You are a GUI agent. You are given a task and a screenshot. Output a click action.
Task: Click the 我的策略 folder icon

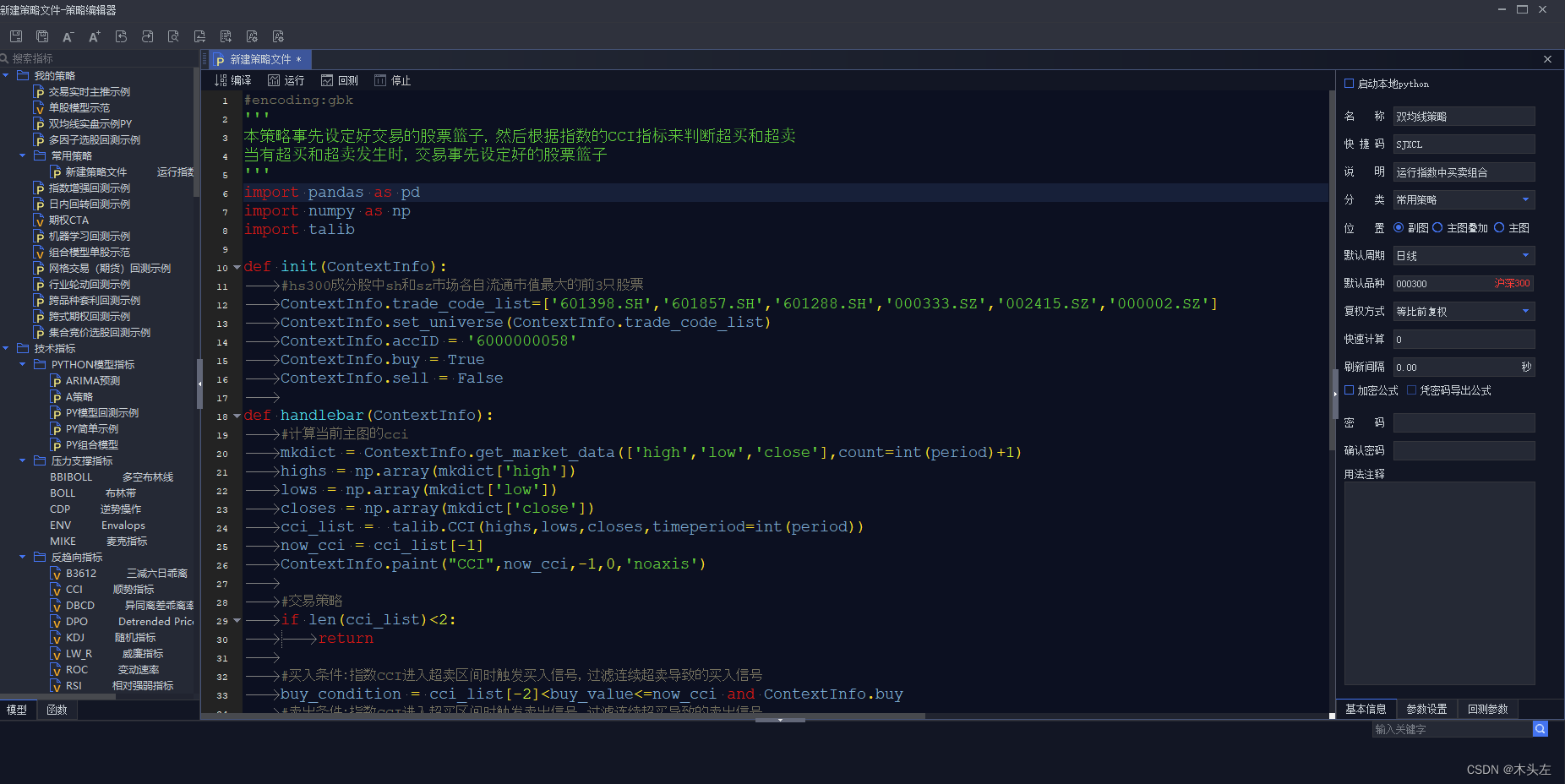click(23, 75)
